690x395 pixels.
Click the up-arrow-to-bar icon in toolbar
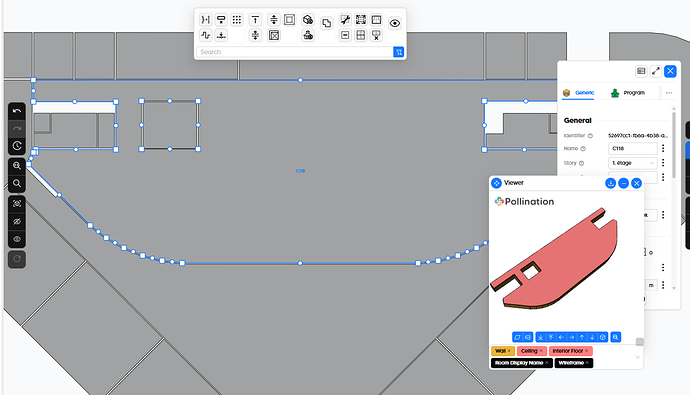coord(255,19)
